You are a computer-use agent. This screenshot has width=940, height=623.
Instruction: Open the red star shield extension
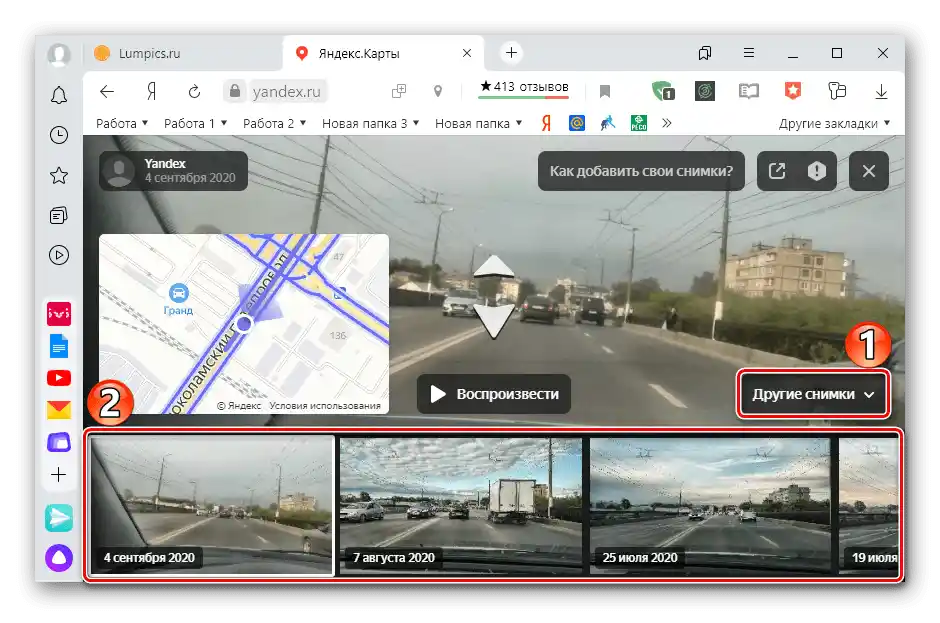point(793,91)
